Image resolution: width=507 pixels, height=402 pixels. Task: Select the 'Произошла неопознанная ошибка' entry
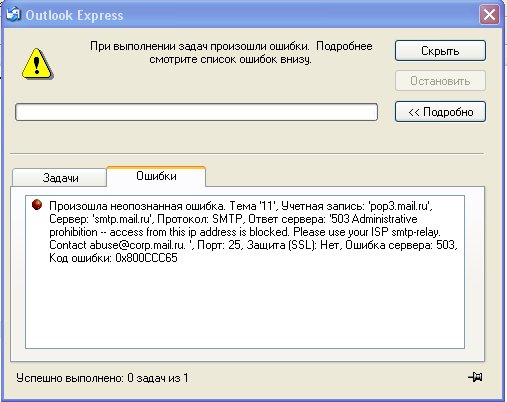tap(253, 232)
